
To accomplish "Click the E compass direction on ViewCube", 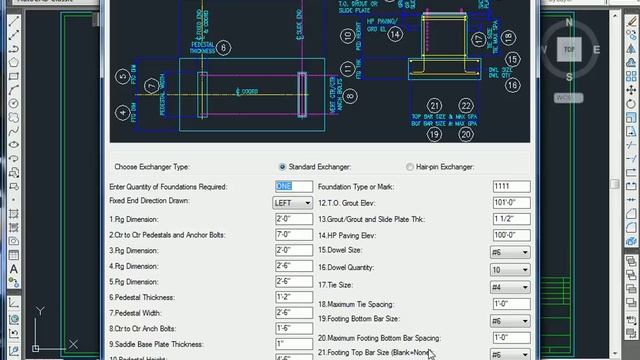I will coord(596,50).
